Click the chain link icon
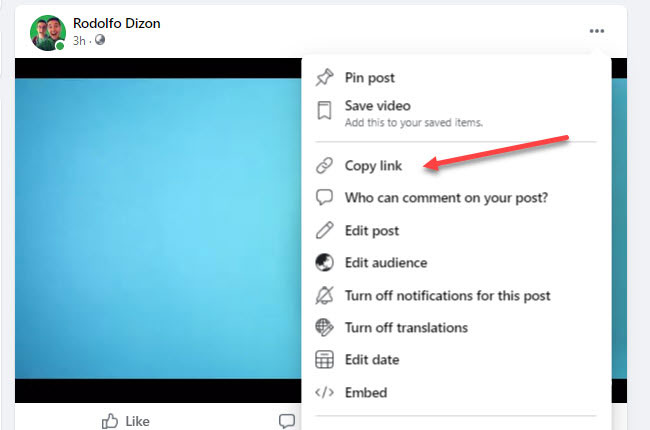 click(324, 165)
